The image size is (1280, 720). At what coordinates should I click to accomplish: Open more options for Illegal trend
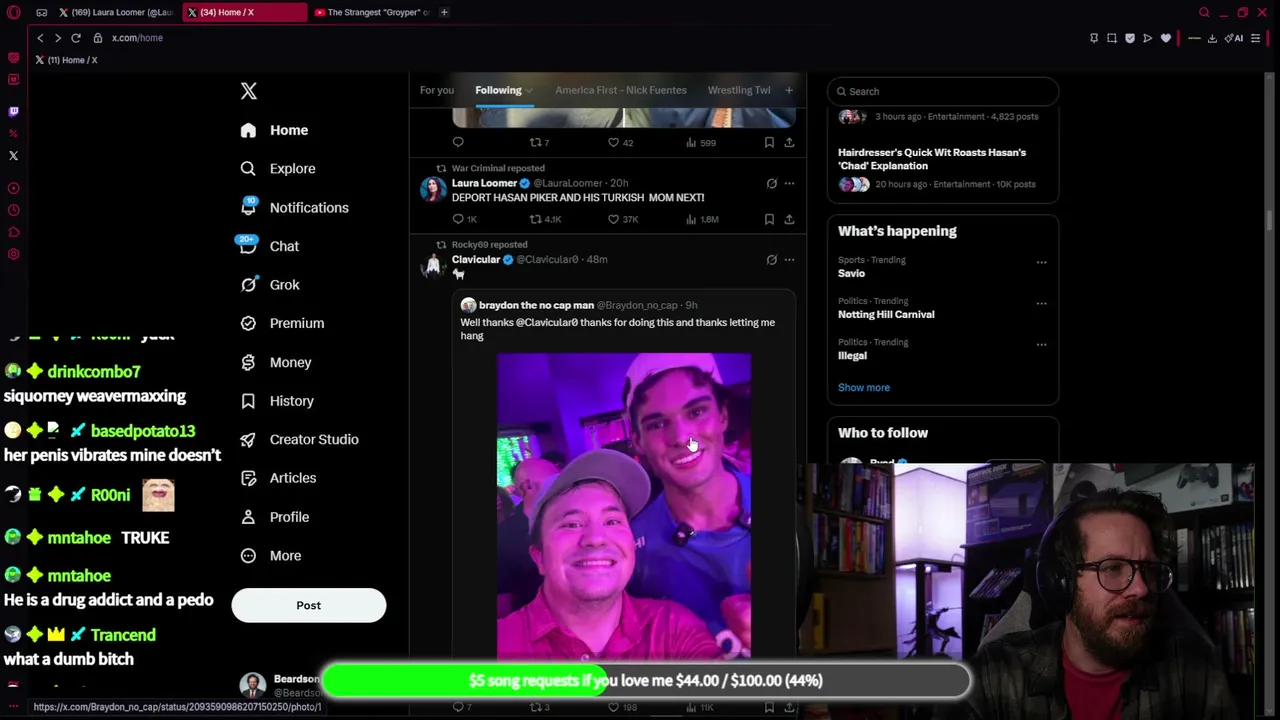point(1041,344)
